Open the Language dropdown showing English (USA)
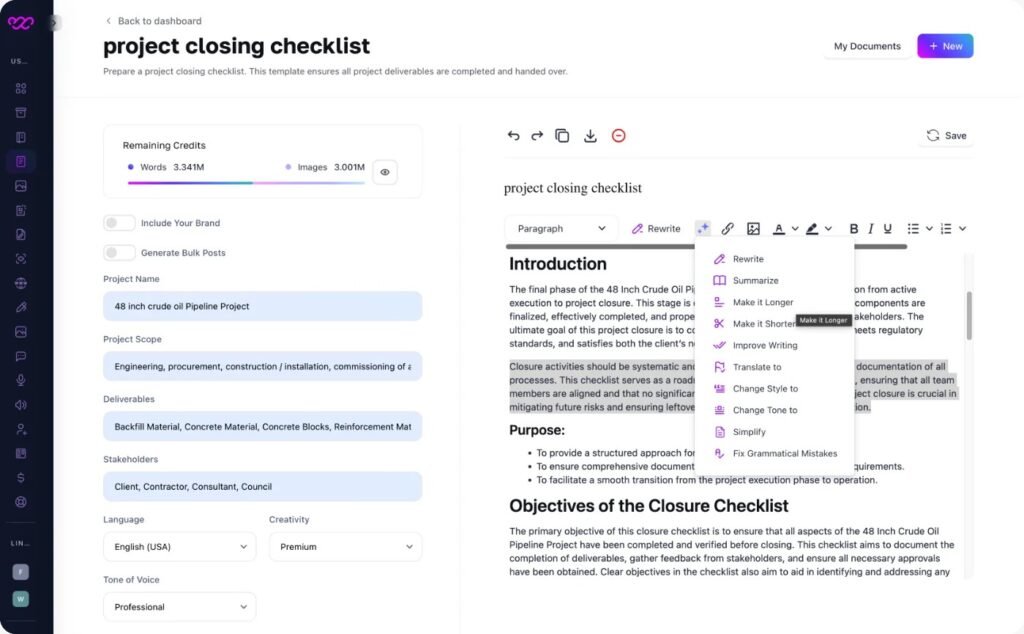The width and height of the screenshot is (1024, 634). [179, 547]
